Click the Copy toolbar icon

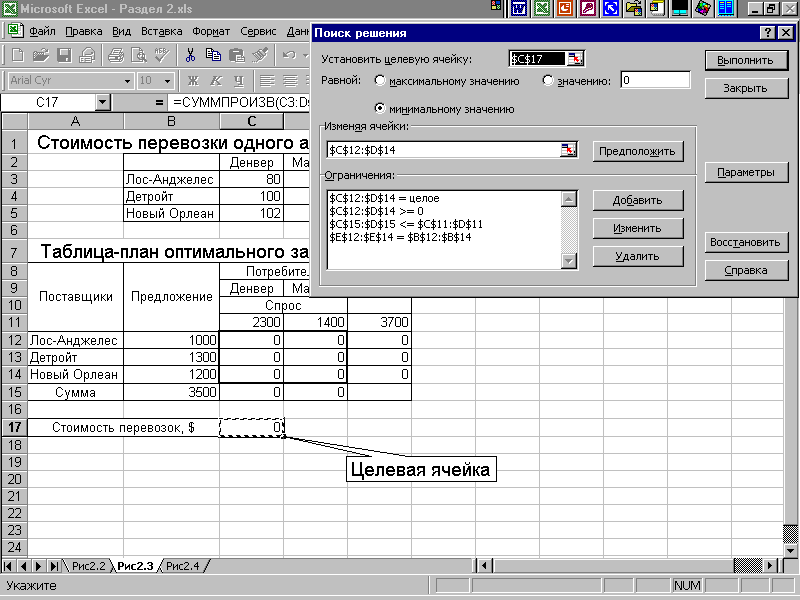pyautogui.click(x=213, y=55)
